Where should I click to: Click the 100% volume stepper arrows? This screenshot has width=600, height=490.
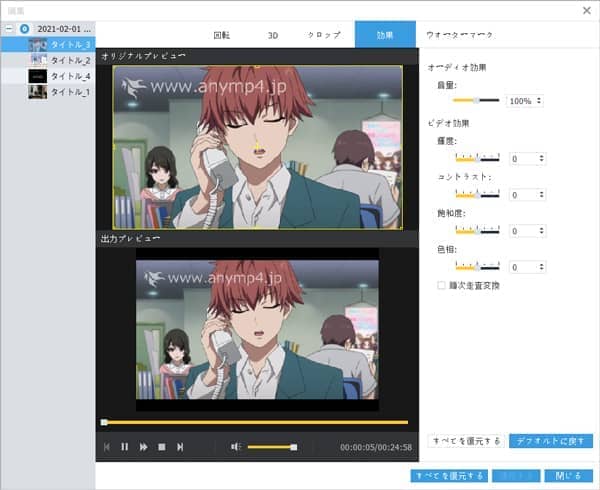pos(539,101)
